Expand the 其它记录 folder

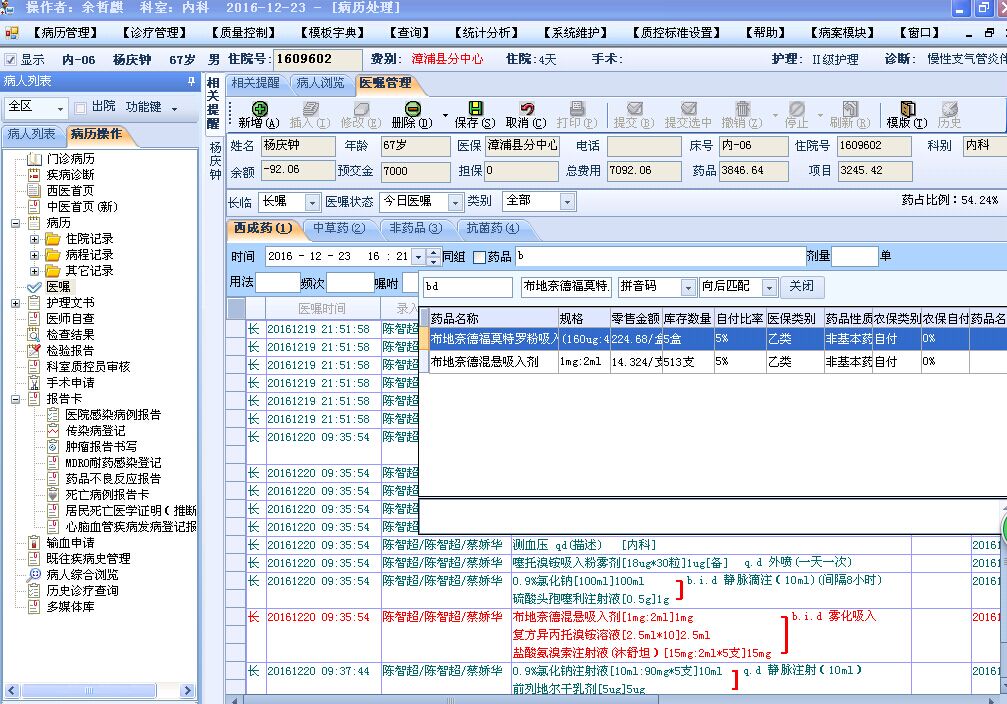tap(35, 271)
